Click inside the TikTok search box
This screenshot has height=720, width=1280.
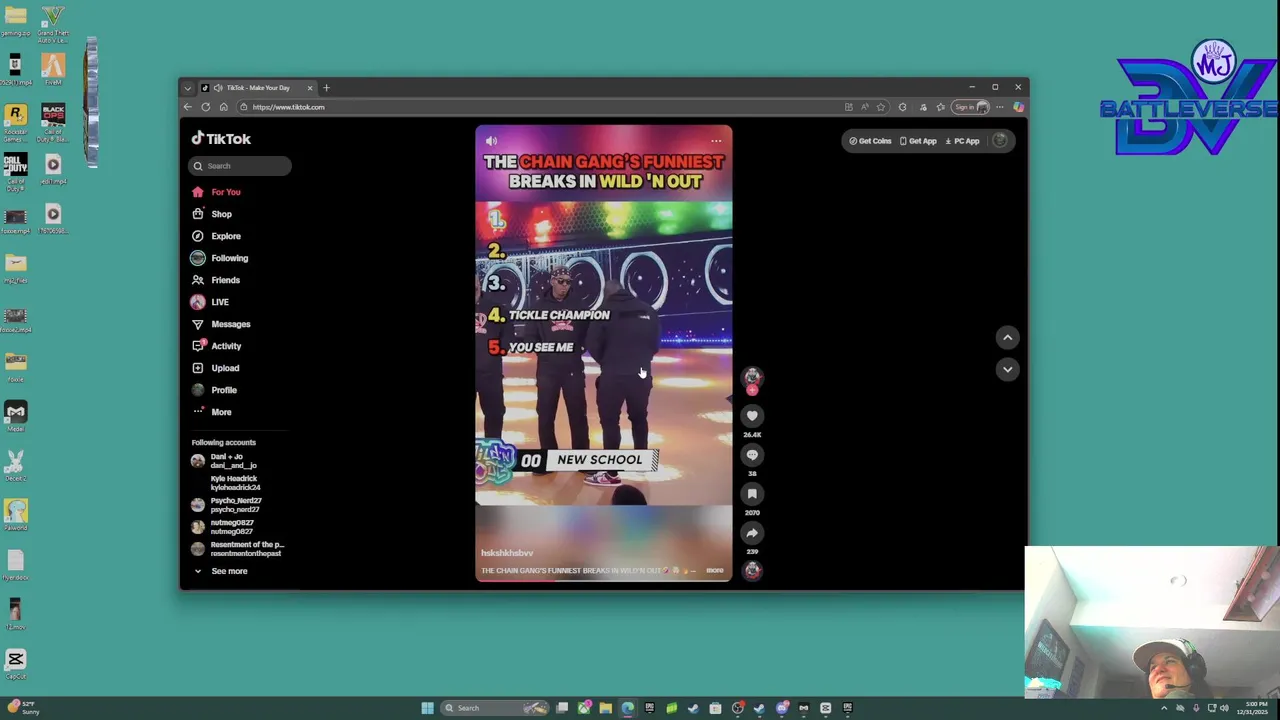[x=240, y=166]
